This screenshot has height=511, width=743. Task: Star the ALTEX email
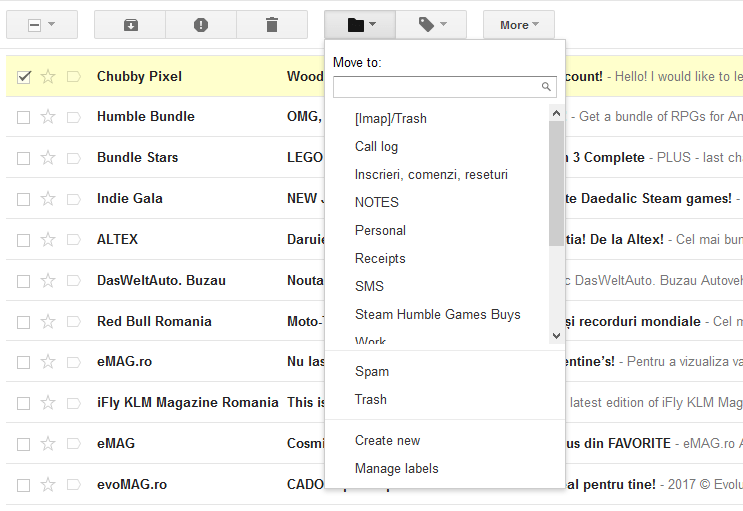tap(48, 239)
